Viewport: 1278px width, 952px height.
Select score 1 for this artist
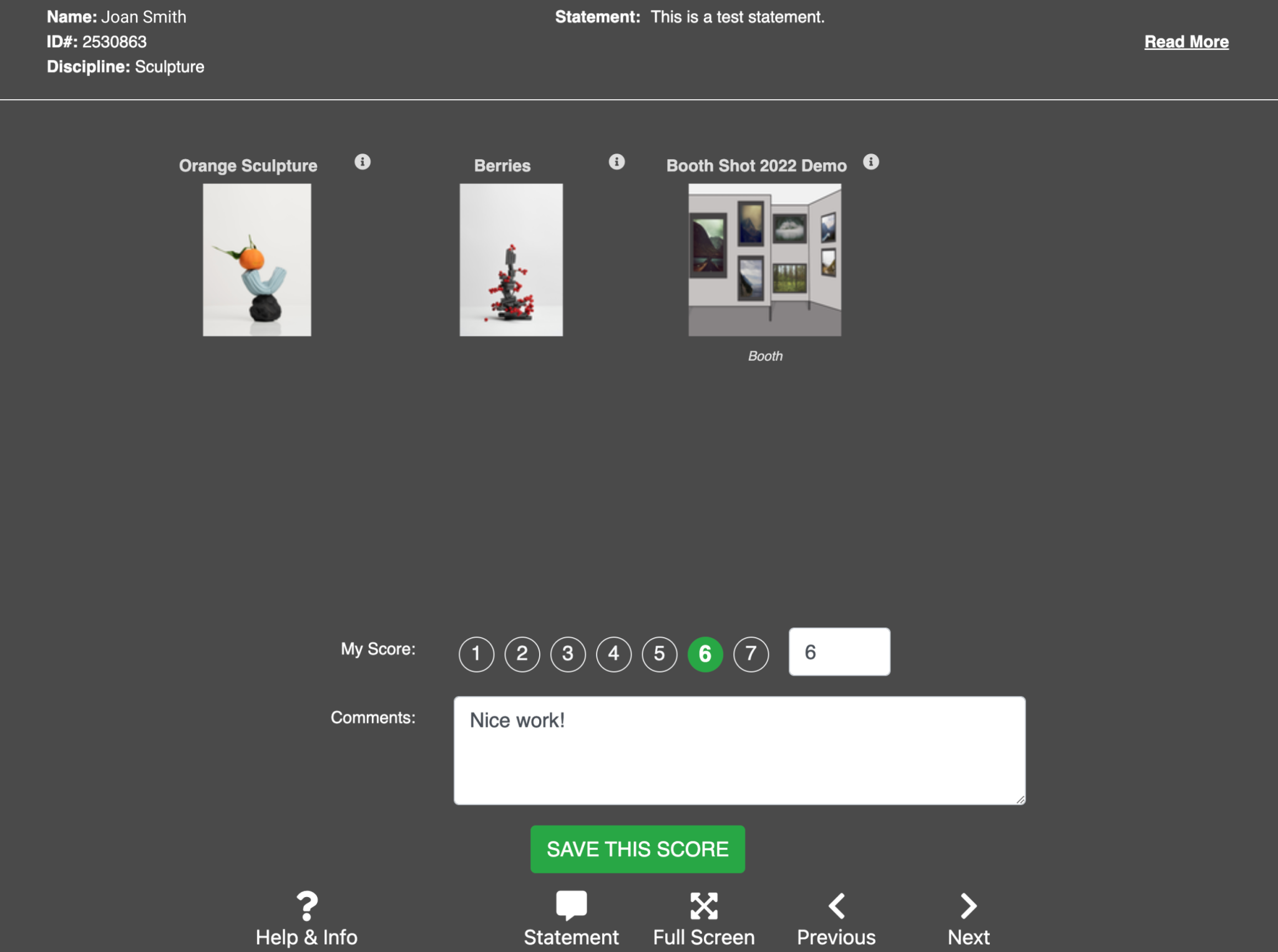[x=476, y=654]
